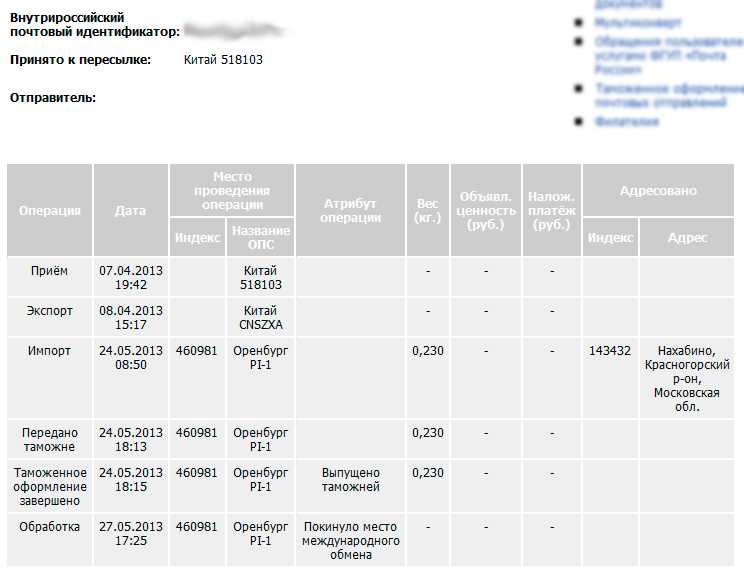The image size is (744, 580).
Task: Click 'Внутрироссийский почтовый идентификатор:' label
Action: [95, 25]
